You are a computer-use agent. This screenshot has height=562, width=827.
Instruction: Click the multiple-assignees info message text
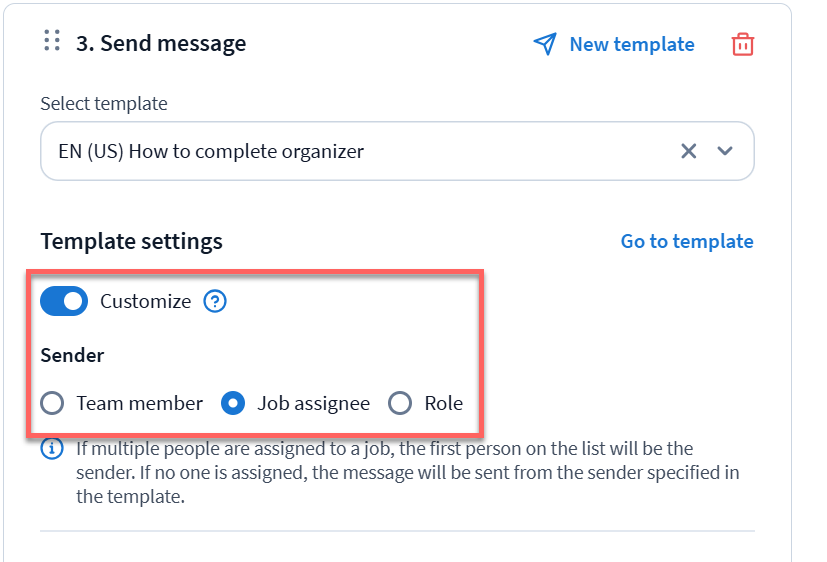400,472
